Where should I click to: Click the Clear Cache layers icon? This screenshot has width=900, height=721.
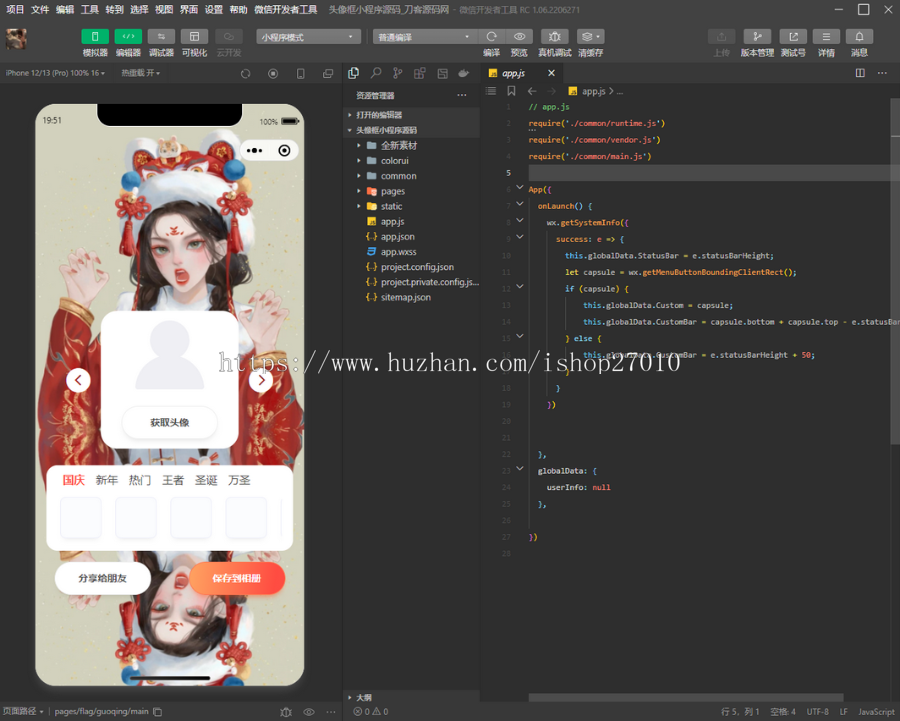(590, 37)
